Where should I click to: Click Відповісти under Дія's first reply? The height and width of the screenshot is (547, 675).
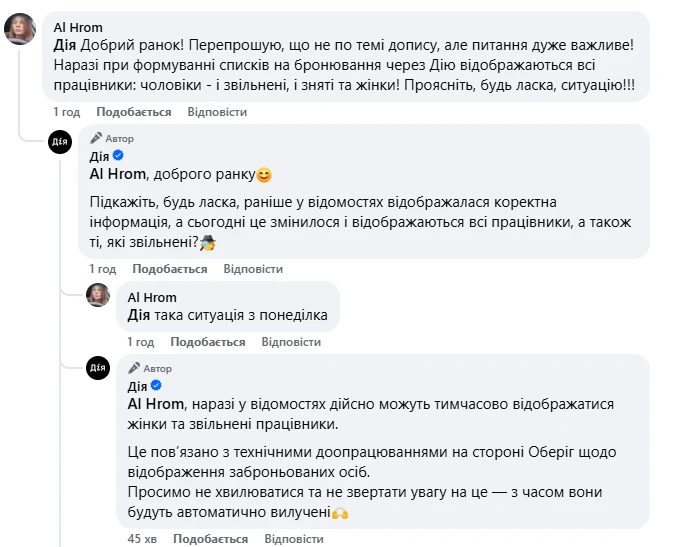[254, 269]
